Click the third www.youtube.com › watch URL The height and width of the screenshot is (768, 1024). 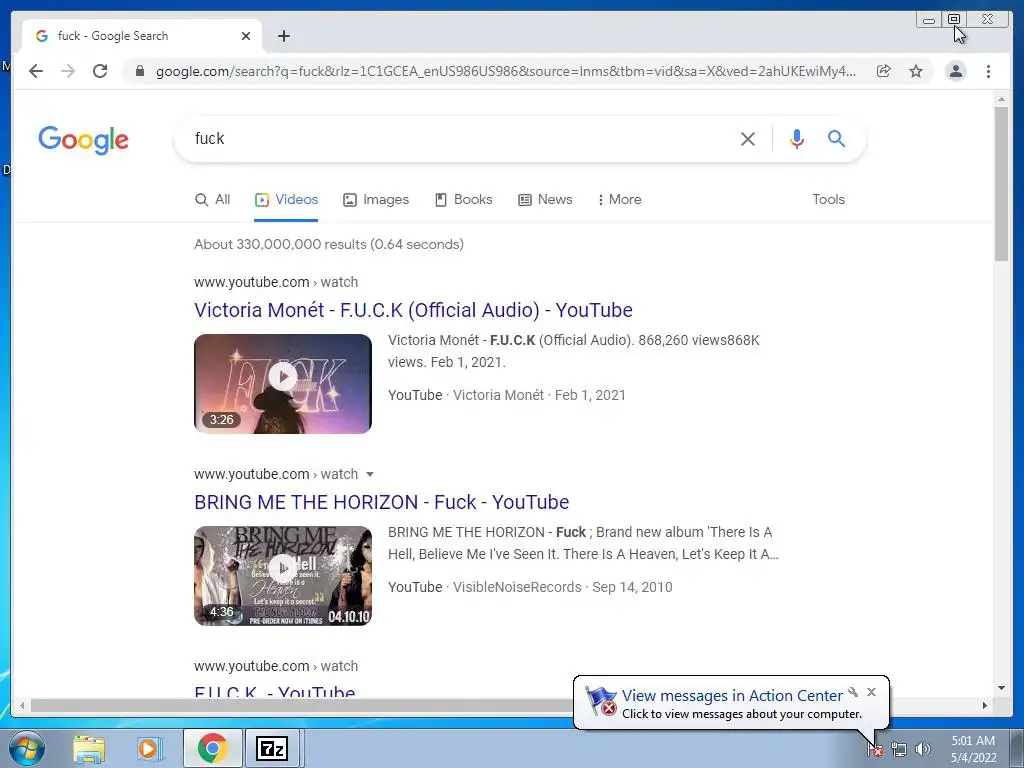click(x=276, y=666)
